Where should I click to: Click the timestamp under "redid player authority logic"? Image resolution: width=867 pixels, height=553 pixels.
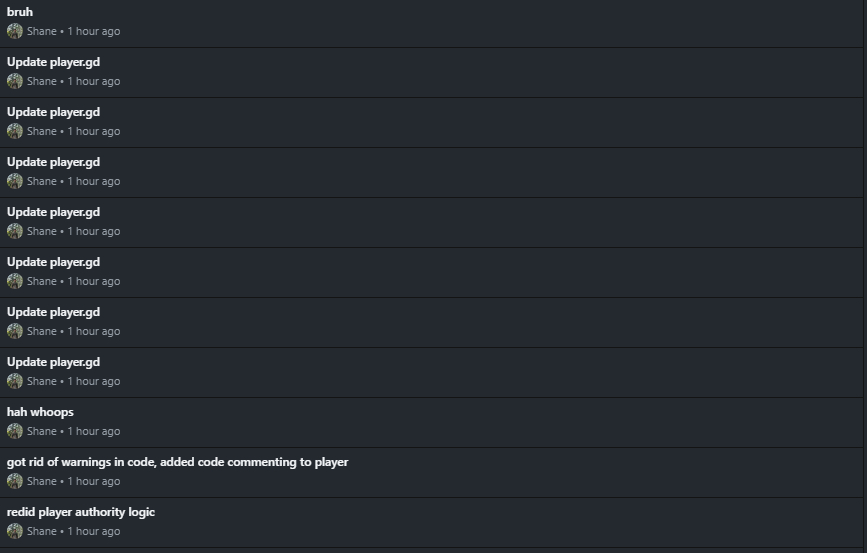point(94,531)
